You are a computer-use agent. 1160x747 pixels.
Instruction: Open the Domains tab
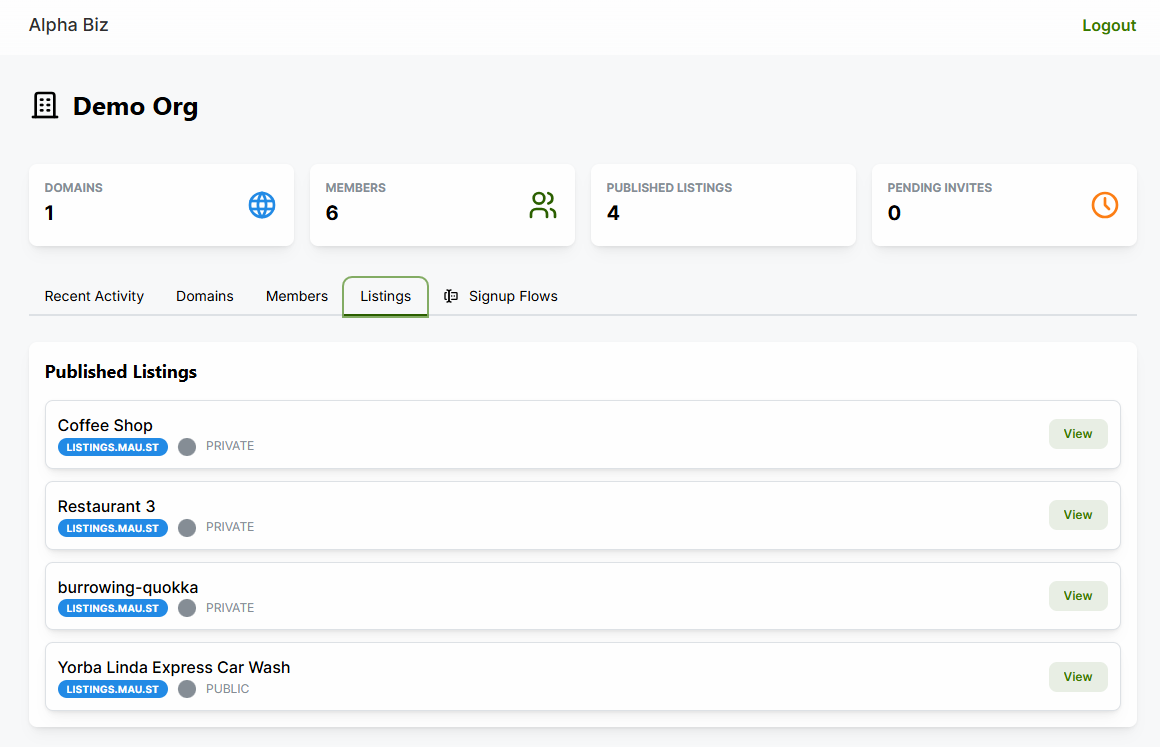[x=204, y=296]
